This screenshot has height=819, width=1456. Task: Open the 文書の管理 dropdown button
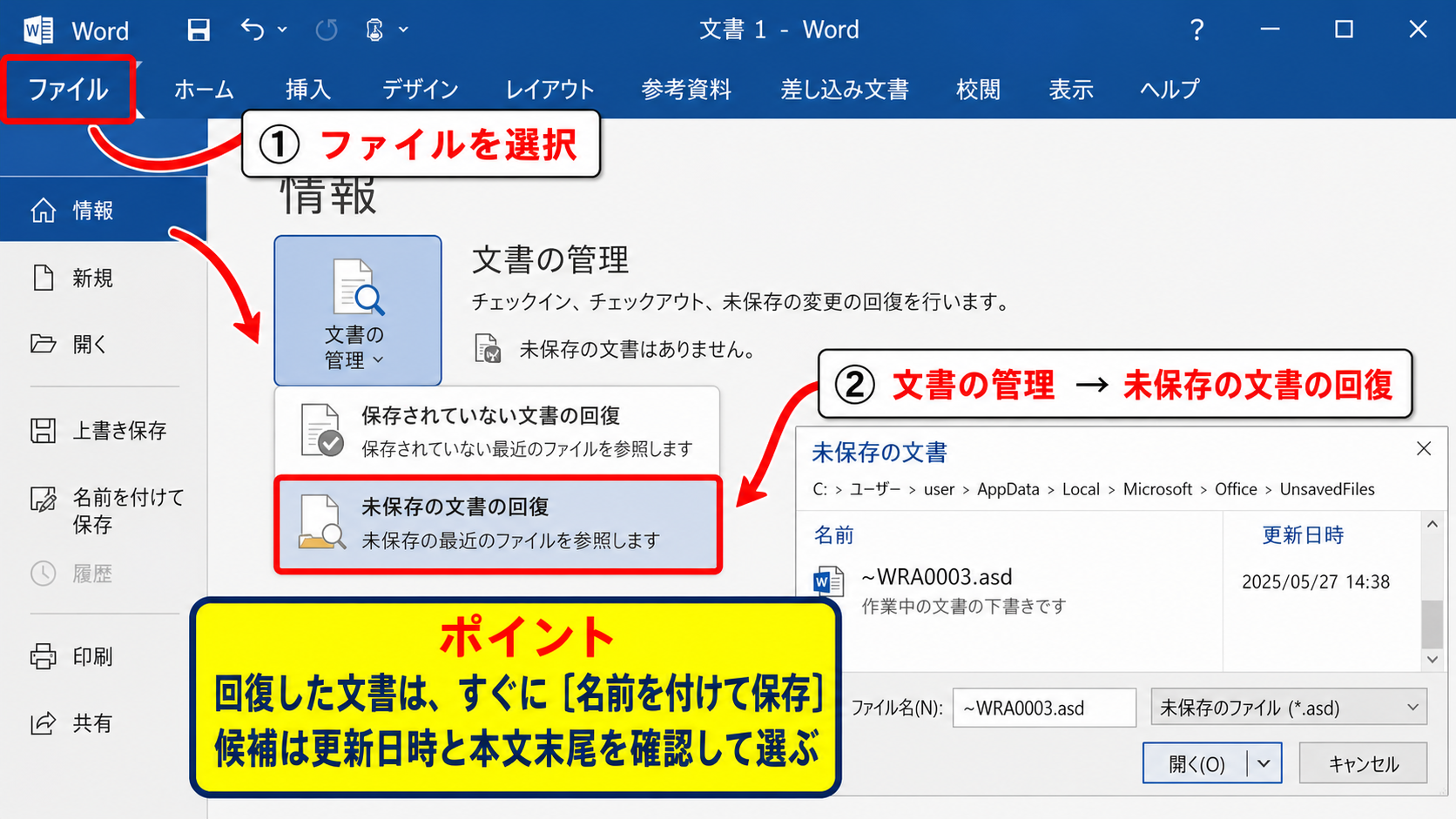click(x=358, y=310)
